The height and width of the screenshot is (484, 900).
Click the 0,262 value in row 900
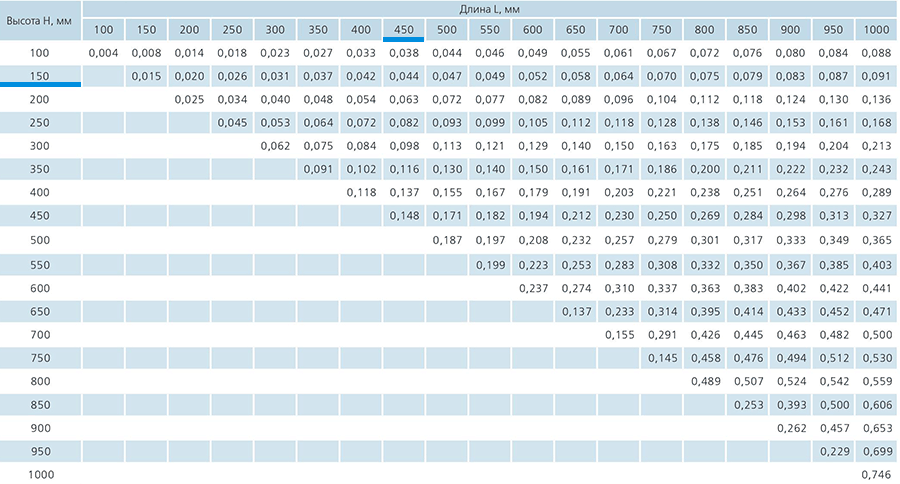(791, 428)
